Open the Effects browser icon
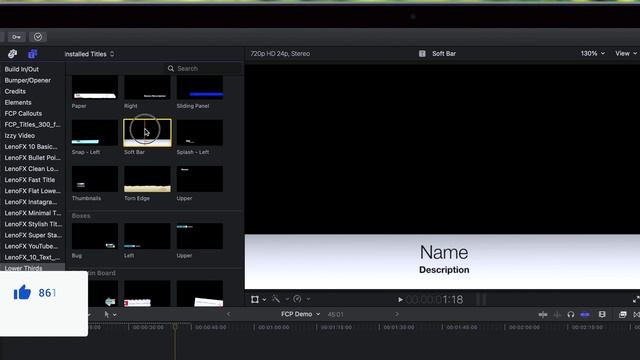This screenshot has height=360, width=640. [622, 314]
